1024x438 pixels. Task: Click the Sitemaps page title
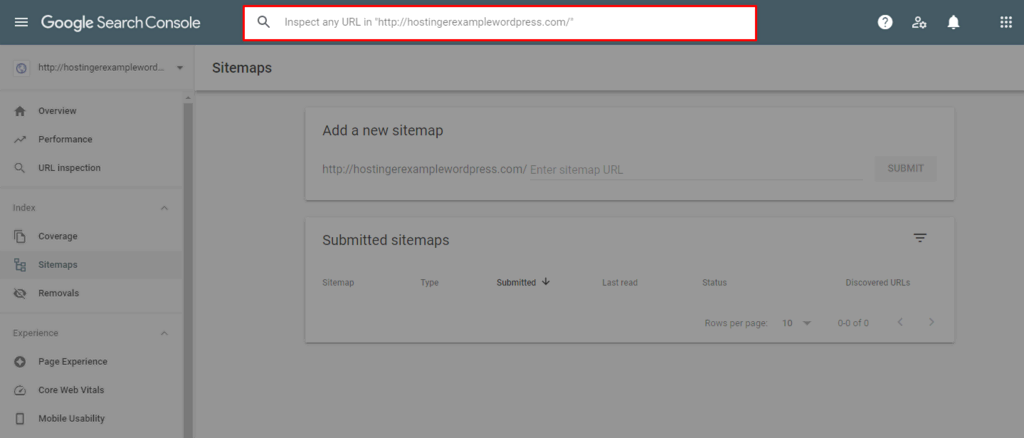coord(242,68)
